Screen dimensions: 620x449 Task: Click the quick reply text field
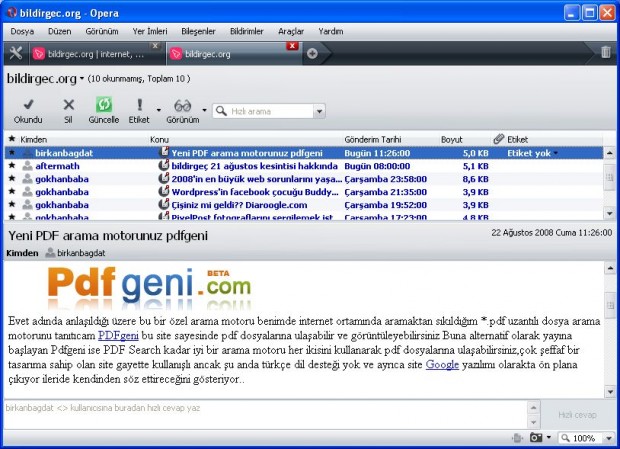click(265, 415)
